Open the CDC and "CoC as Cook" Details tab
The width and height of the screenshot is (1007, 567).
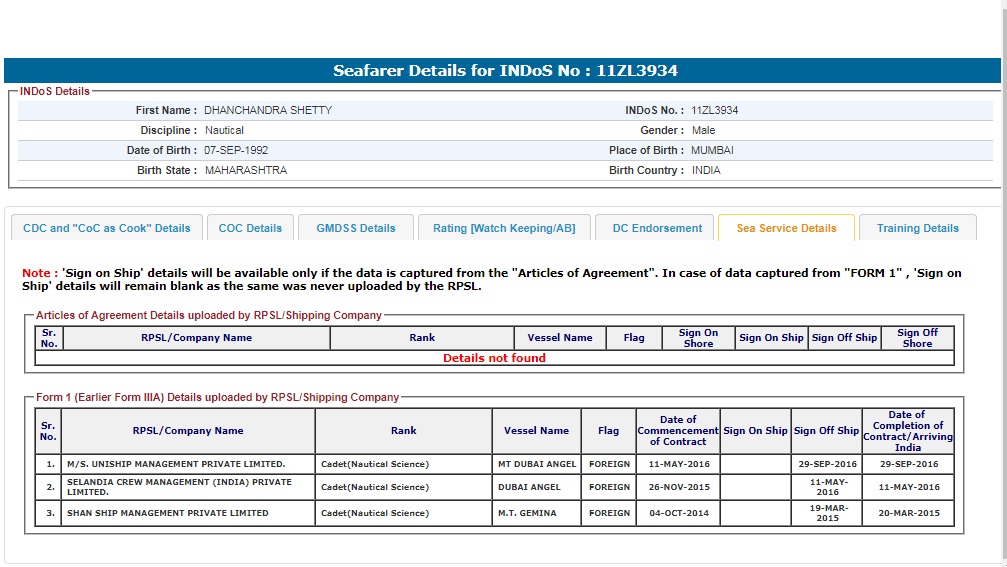[x=106, y=228]
